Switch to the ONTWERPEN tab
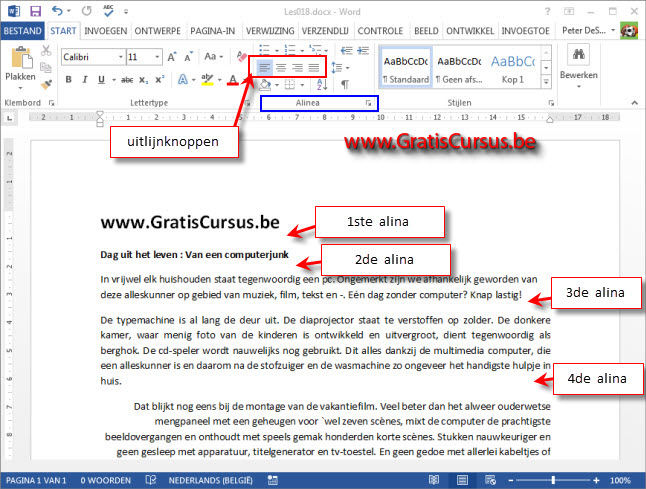This screenshot has height=489, width=646. point(157,31)
